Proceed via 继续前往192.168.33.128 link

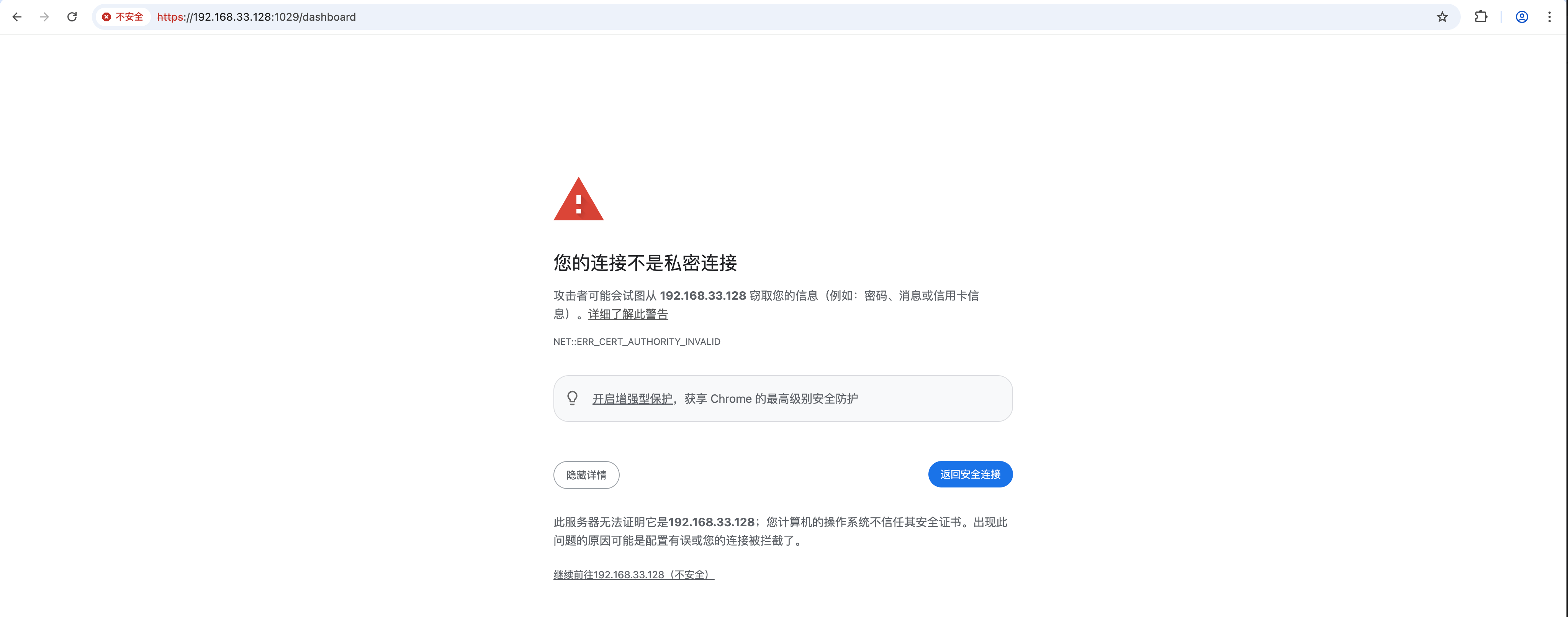[x=633, y=575]
